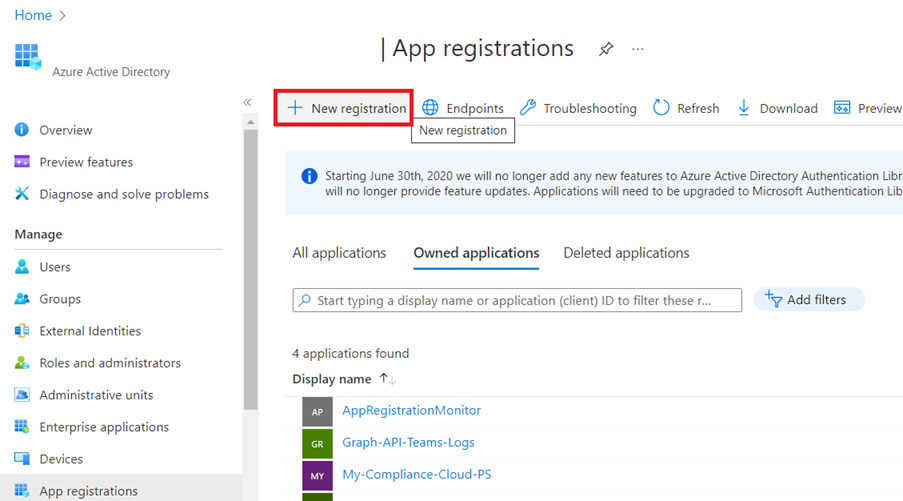Click the Users person icon
Image resolution: width=903 pixels, height=501 pixels.
pyautogui.click(x=22, y=267)
